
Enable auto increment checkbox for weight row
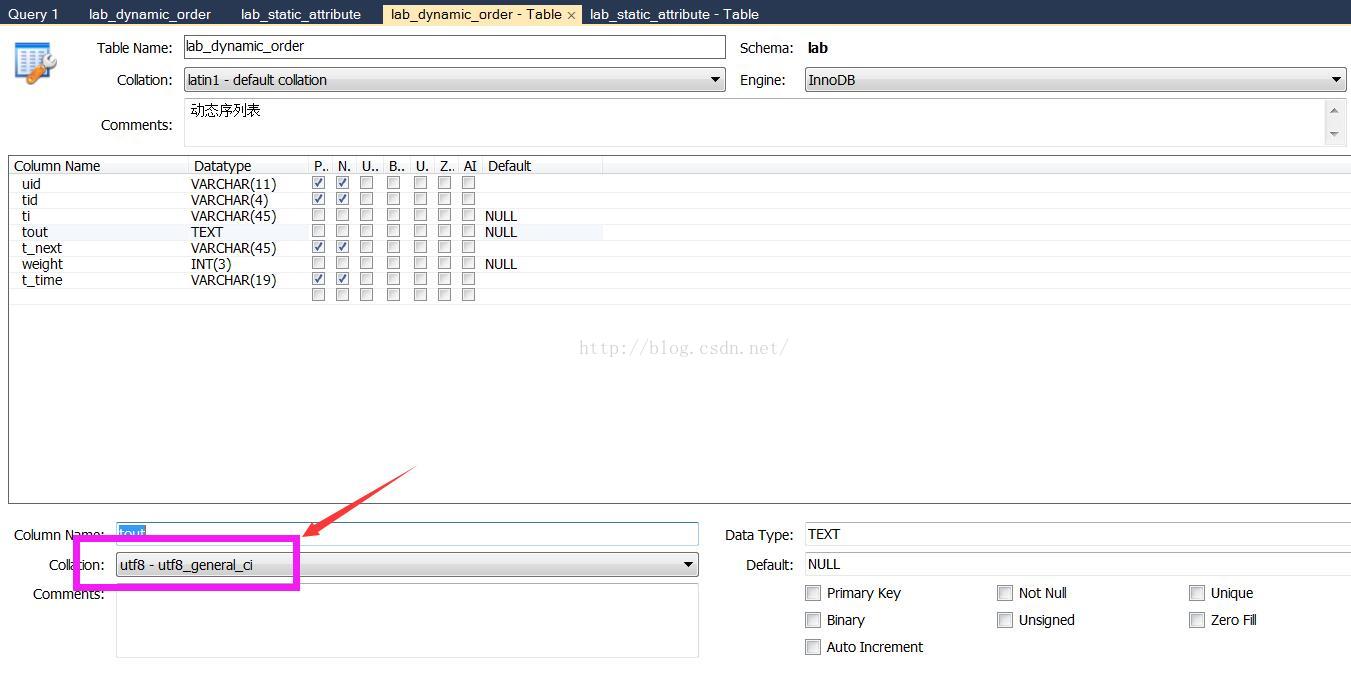click(x=468, y=263)
